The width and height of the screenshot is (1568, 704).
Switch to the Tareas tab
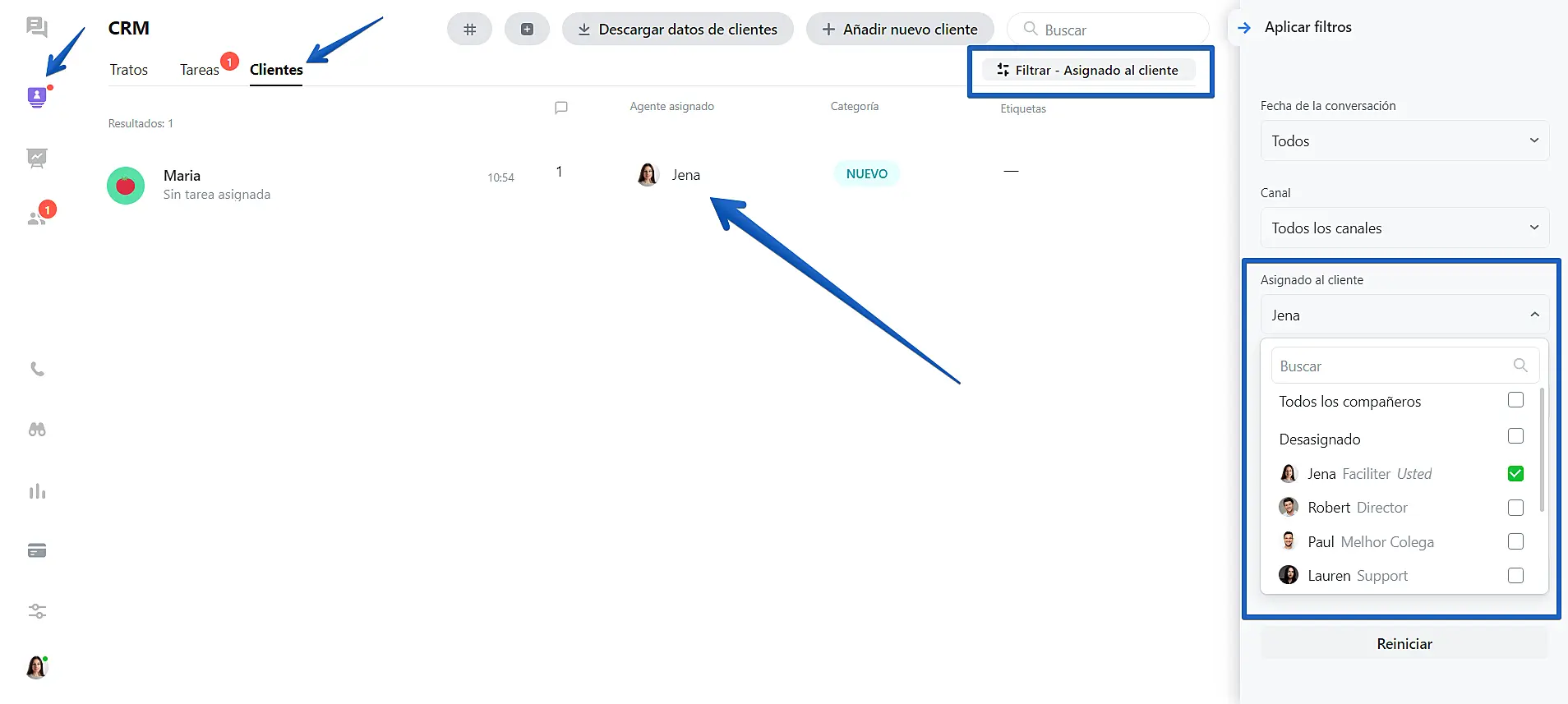[x=200, y=70]
